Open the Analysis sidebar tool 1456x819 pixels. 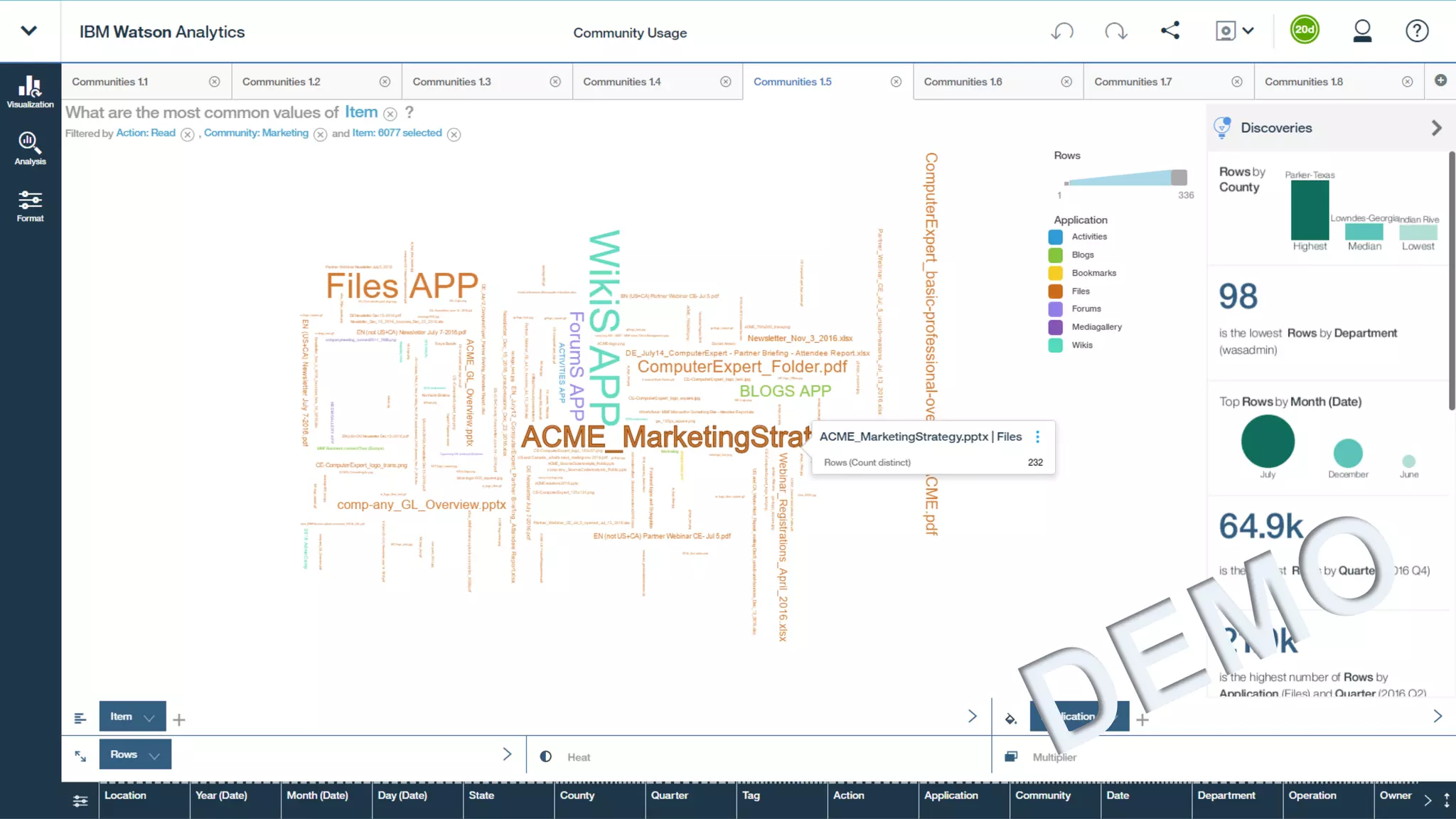point(30,148)
